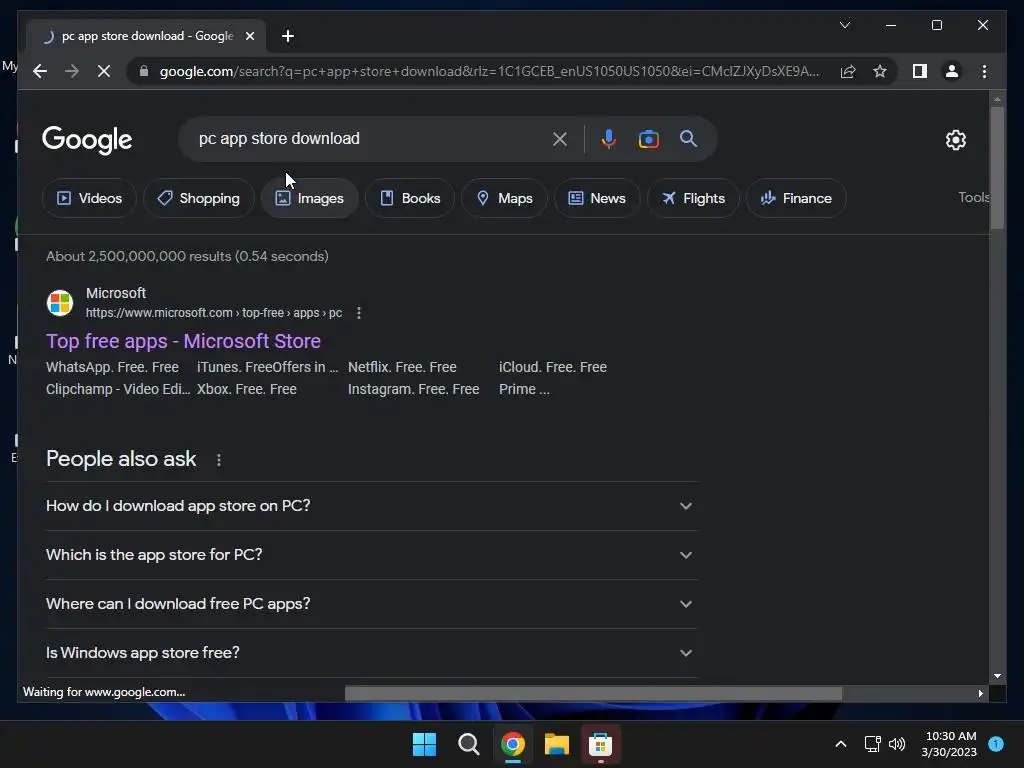Open File Explorer from the taskbar
This screenshot has height=768, width=1024.
pyautogui.click(x=556, y=744)
